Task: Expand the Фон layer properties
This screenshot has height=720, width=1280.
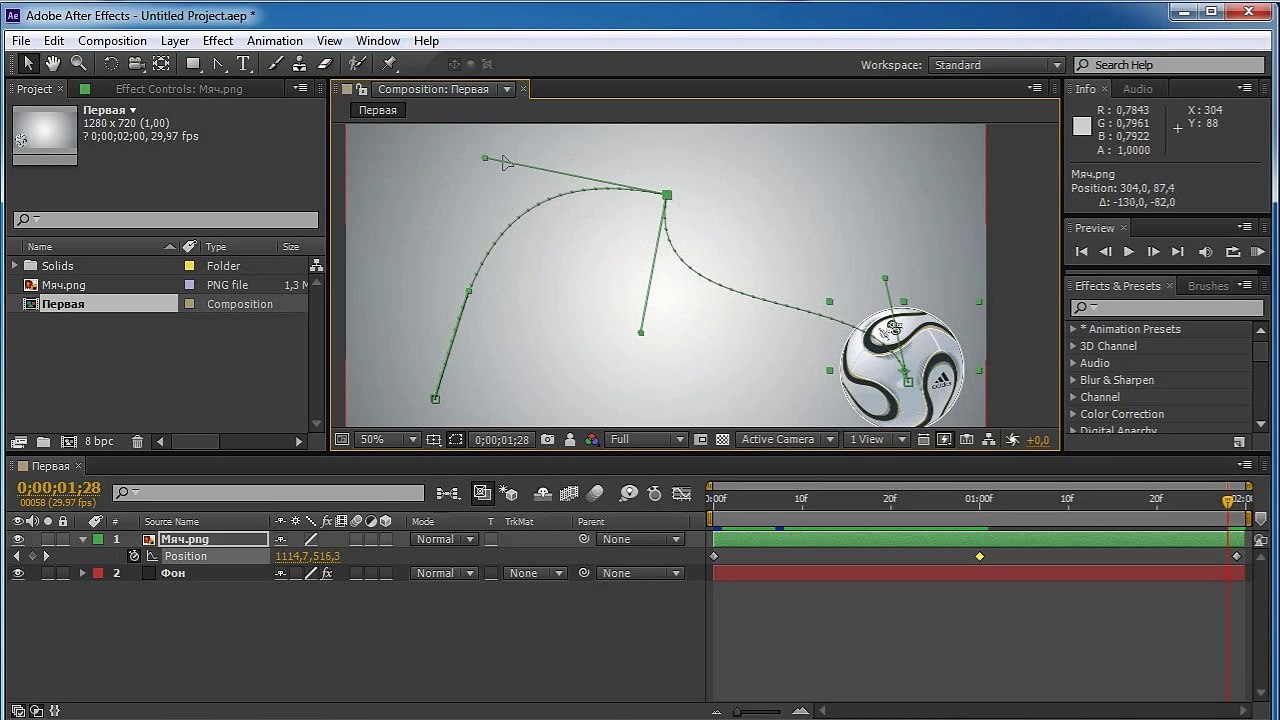Action: (x=83, y=573)
